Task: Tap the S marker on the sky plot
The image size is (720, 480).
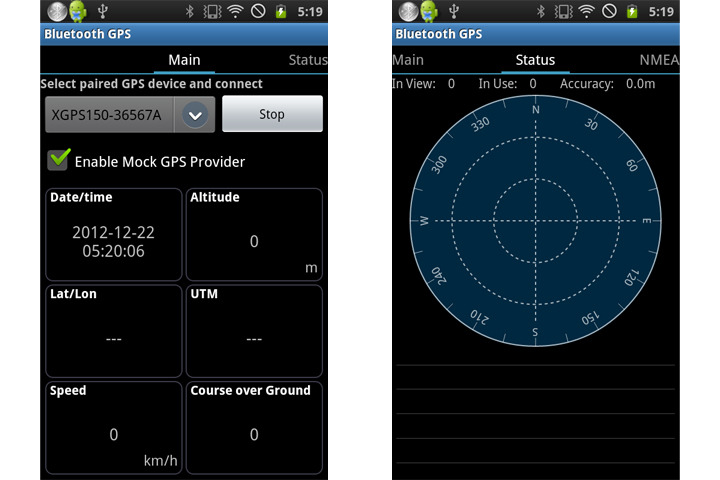Action: [535, 332]
